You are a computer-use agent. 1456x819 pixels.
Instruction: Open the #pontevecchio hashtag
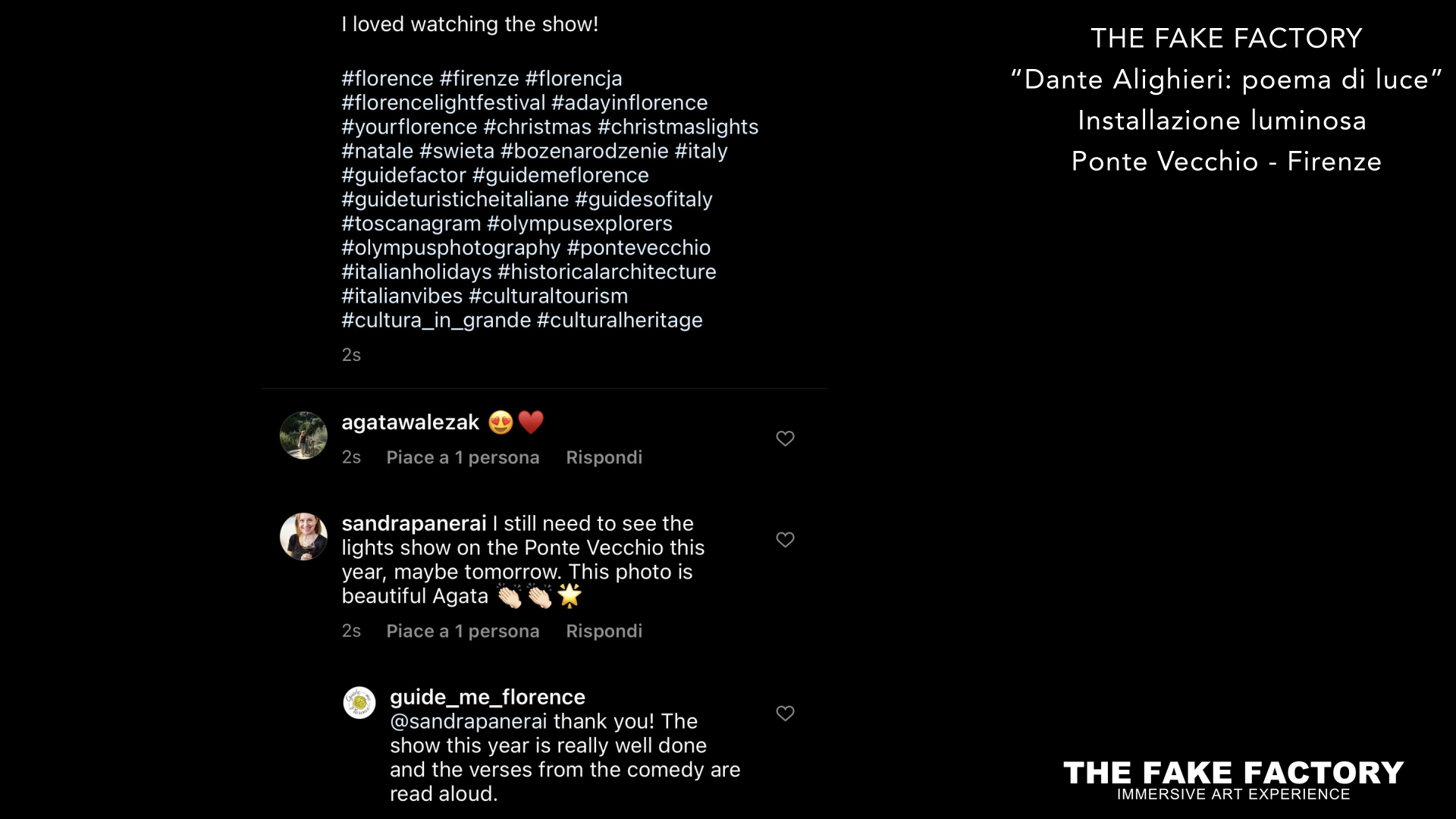click(x=639, y=247)
